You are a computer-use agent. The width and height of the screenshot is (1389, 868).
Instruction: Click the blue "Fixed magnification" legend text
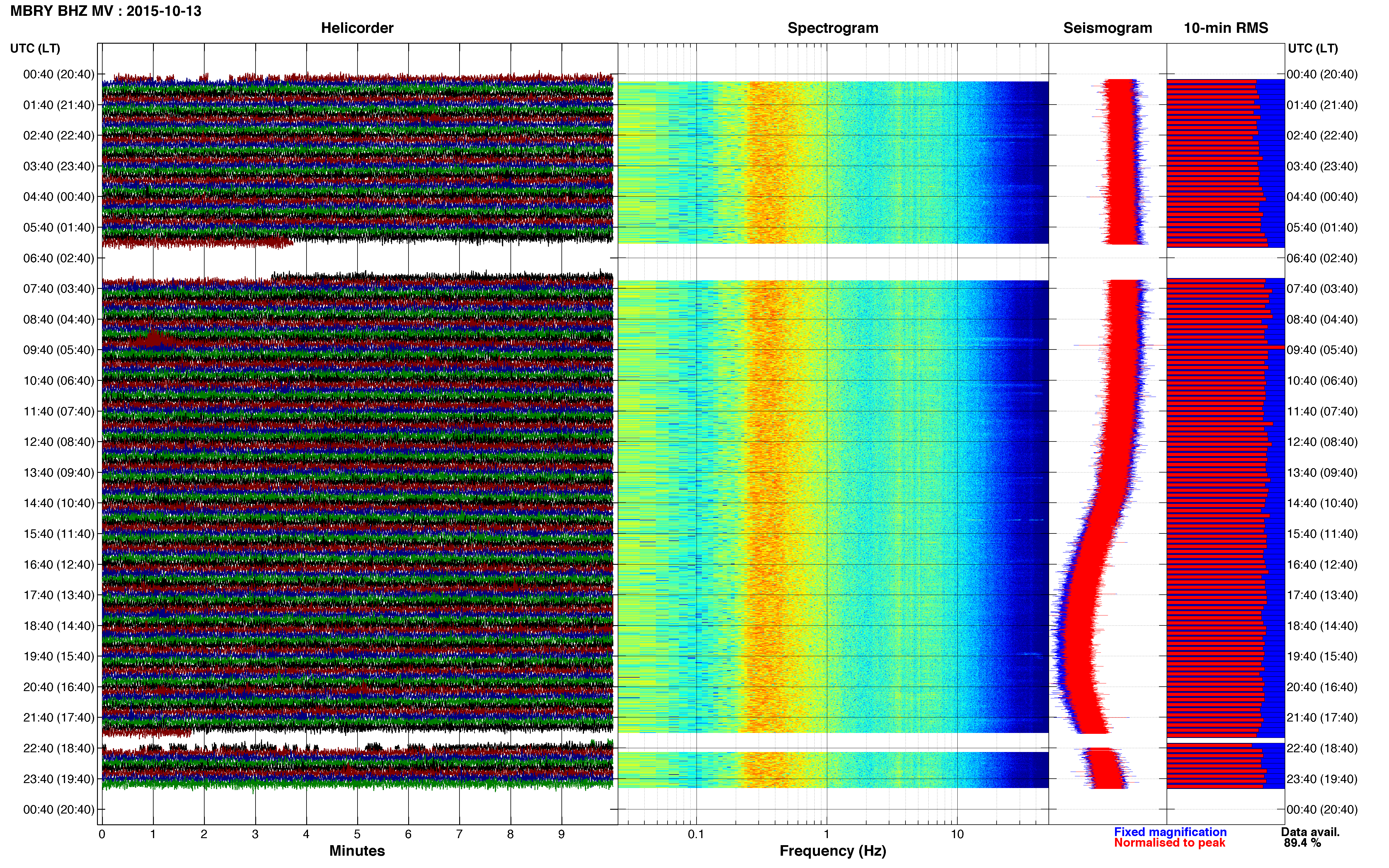tap(1170, 832)
